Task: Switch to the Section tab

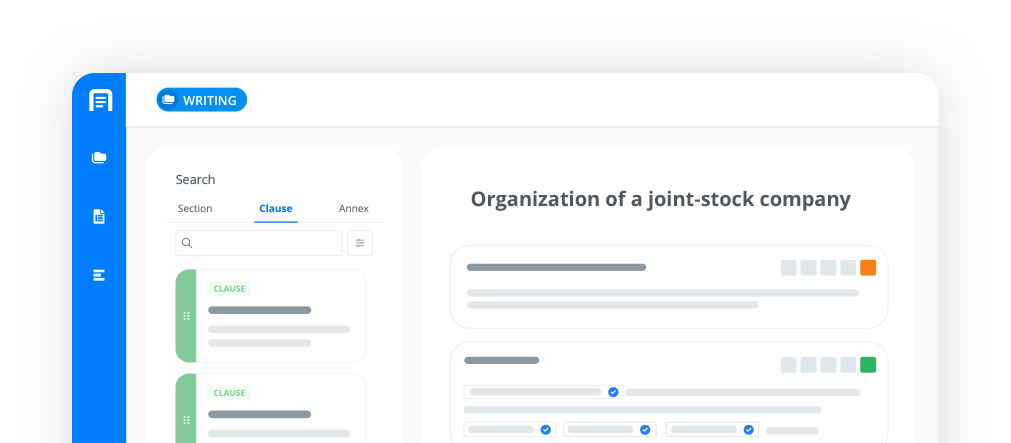Action: tap(195, 209)
